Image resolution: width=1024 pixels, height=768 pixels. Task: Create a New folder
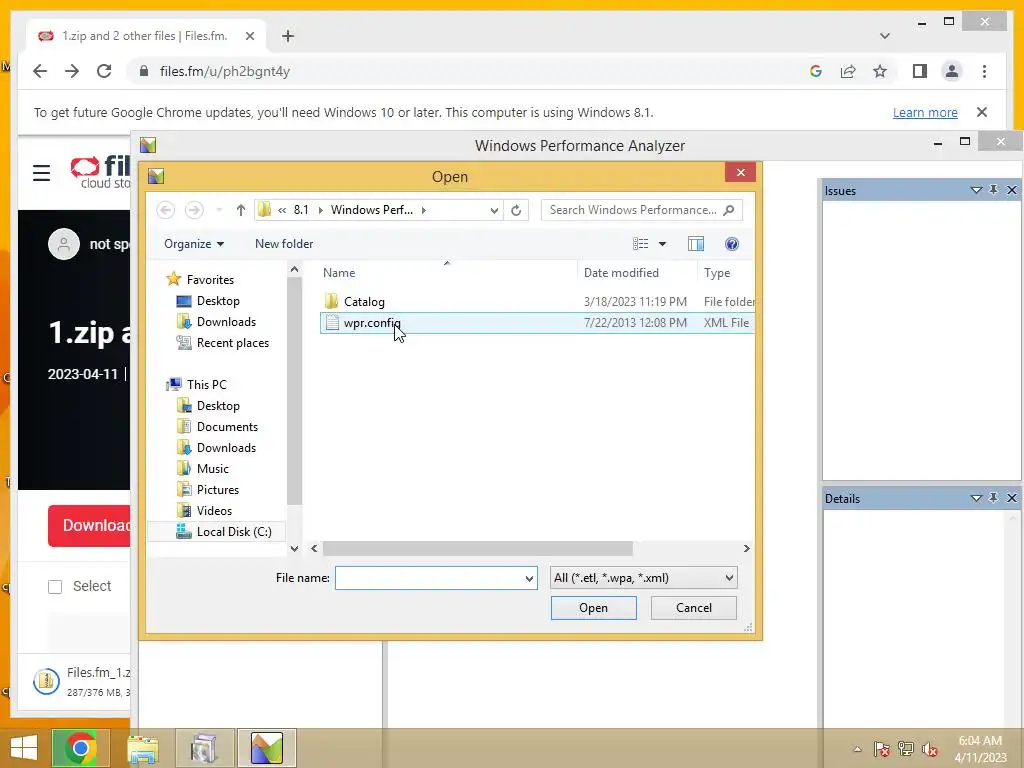click(x=284, y=244)
